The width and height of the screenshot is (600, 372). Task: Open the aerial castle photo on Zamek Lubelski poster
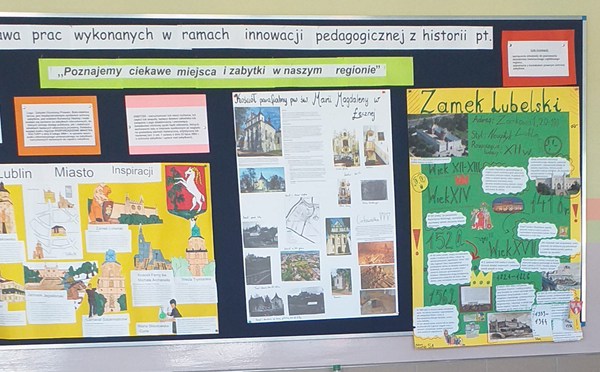[x=438, y=135]
